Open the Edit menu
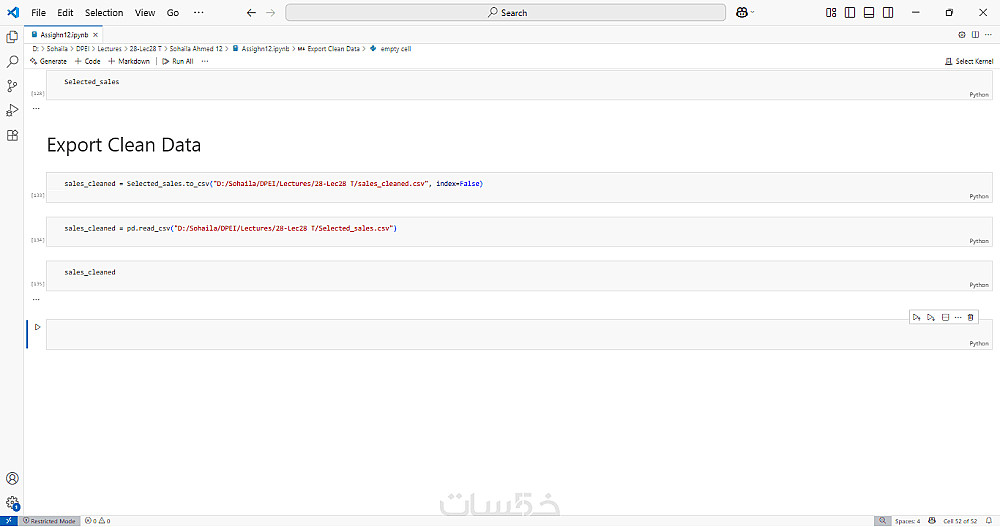 pyautogui.click(x=65, y=12)
